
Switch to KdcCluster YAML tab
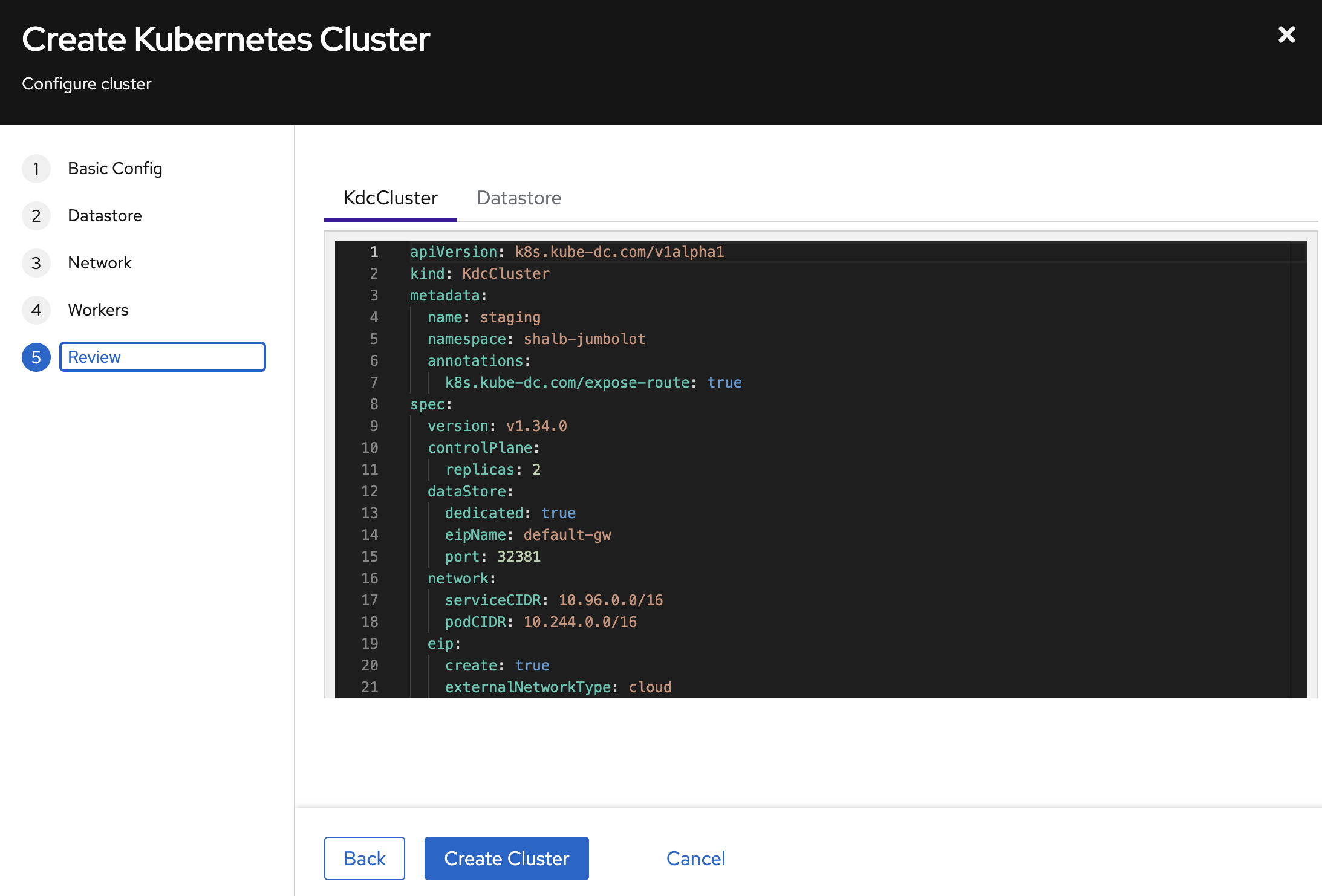point(390,198)
